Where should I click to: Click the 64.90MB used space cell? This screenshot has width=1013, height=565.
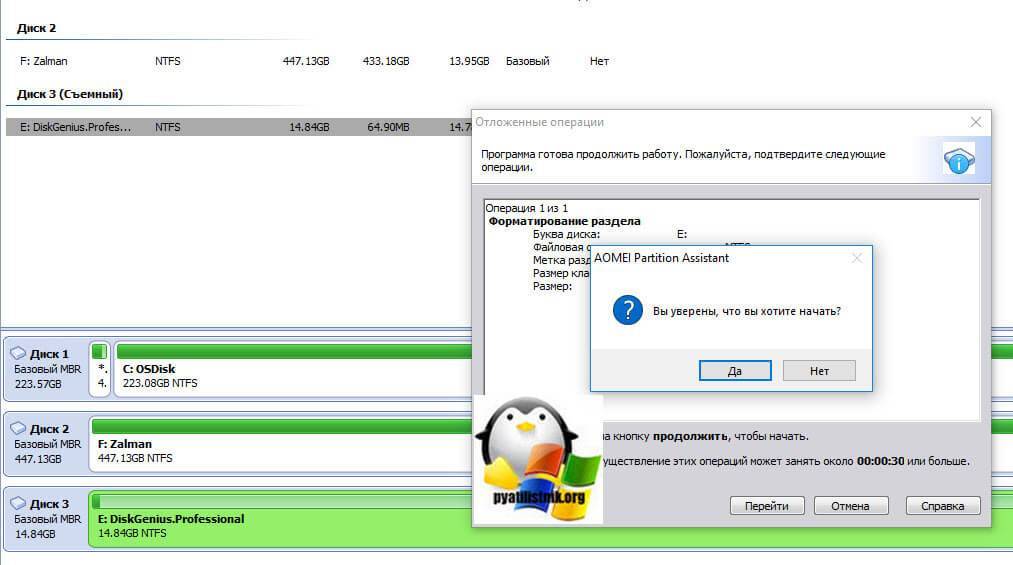[388, 127]
